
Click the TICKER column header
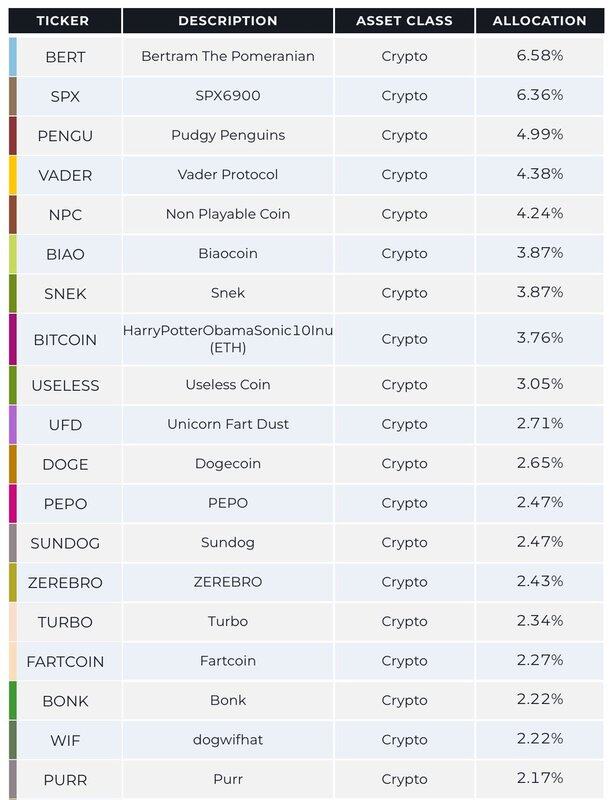[x=65, y=21]
